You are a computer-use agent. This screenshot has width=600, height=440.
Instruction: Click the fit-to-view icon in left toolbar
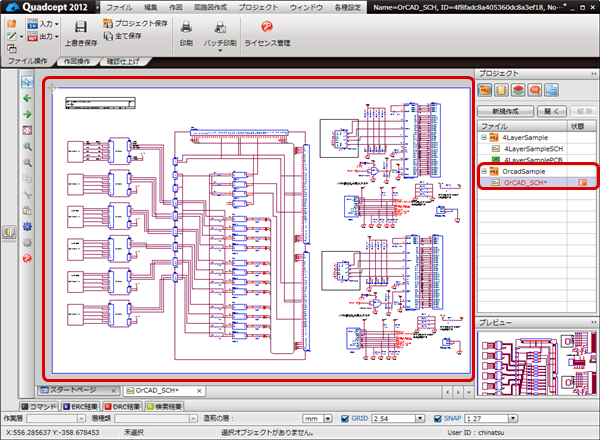point(26,130)
